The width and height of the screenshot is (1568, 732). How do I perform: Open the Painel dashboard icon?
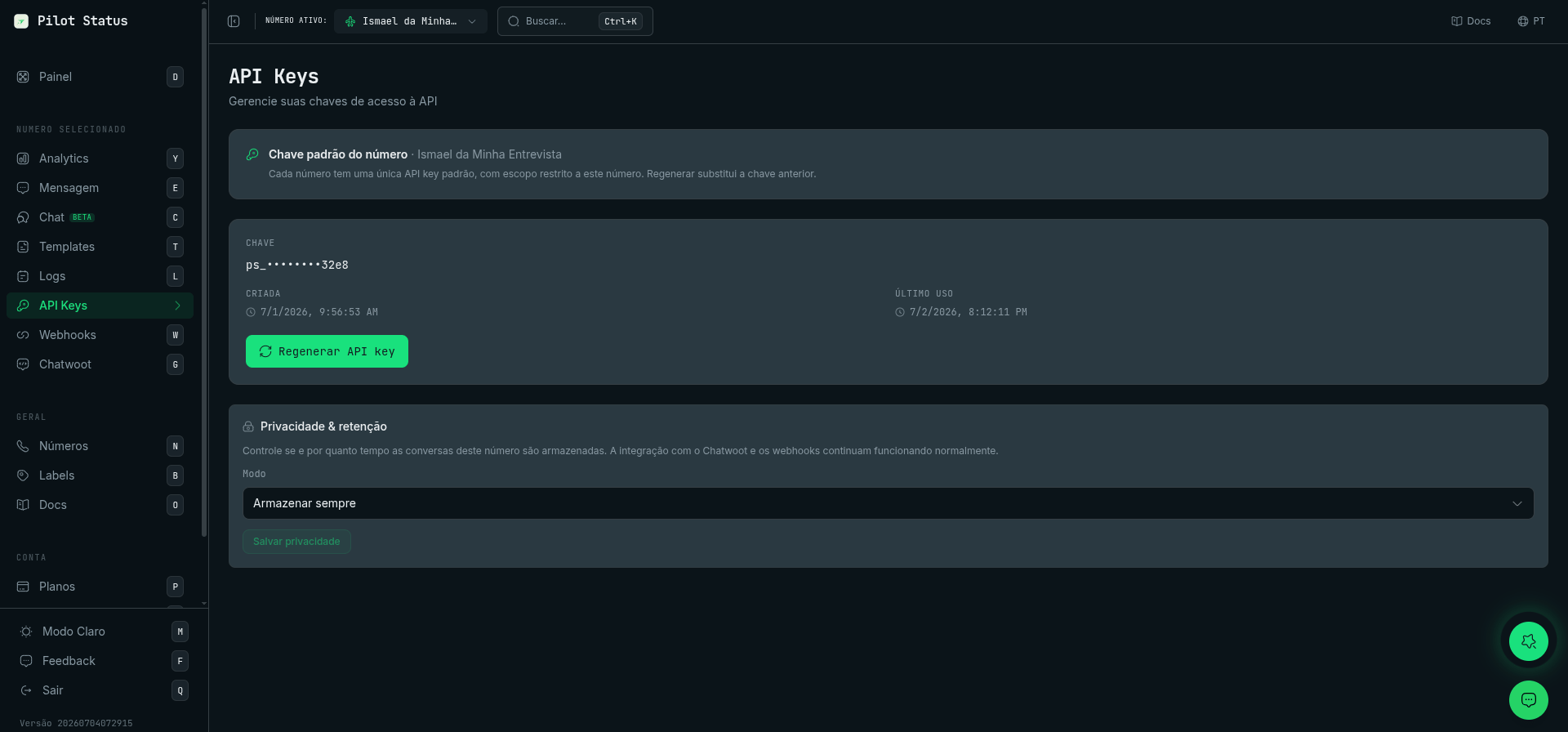pyautogui.click(x=23, y=77)
